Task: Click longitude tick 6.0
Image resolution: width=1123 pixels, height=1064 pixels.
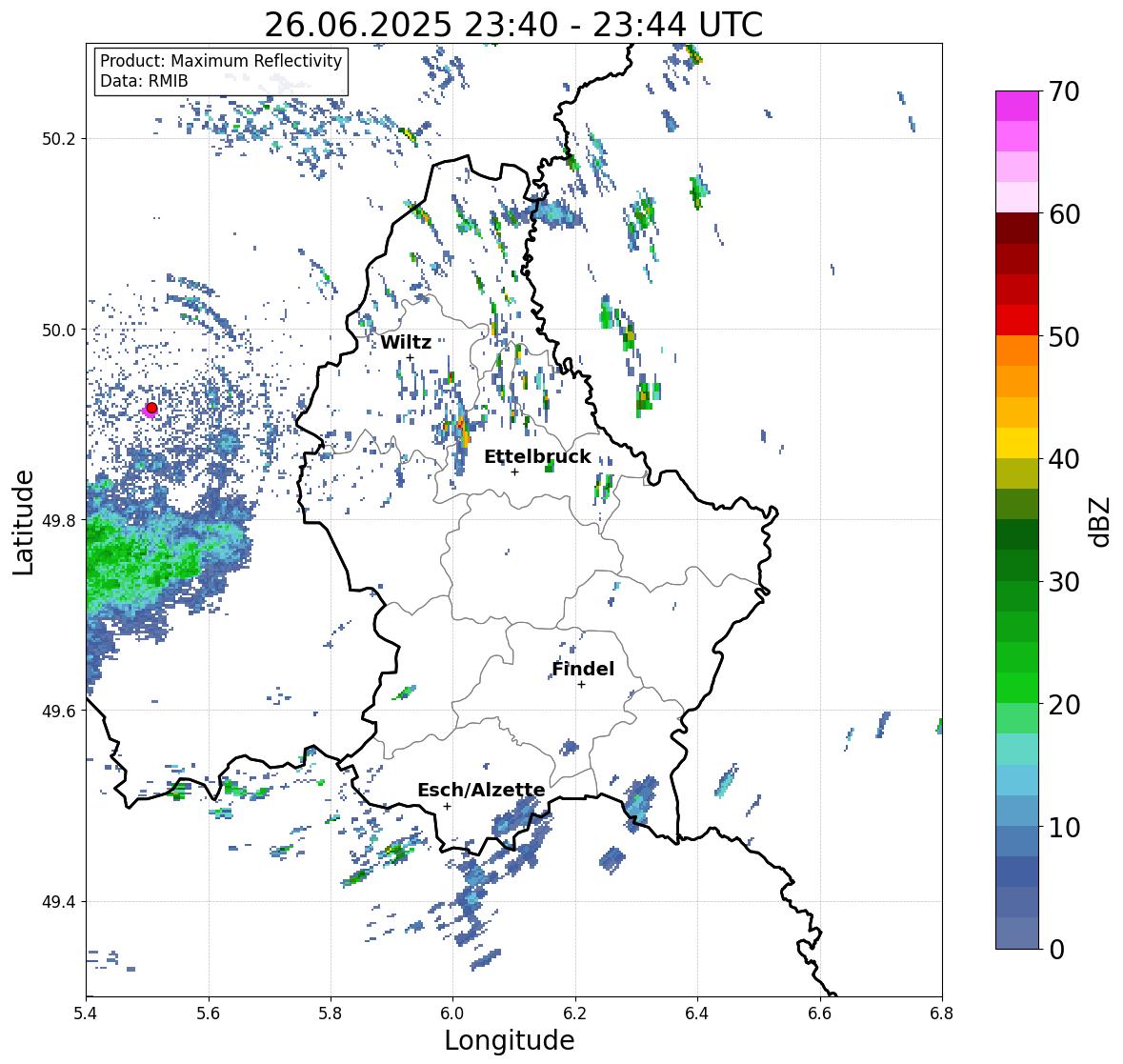Action: click(x=452, y=1014)
